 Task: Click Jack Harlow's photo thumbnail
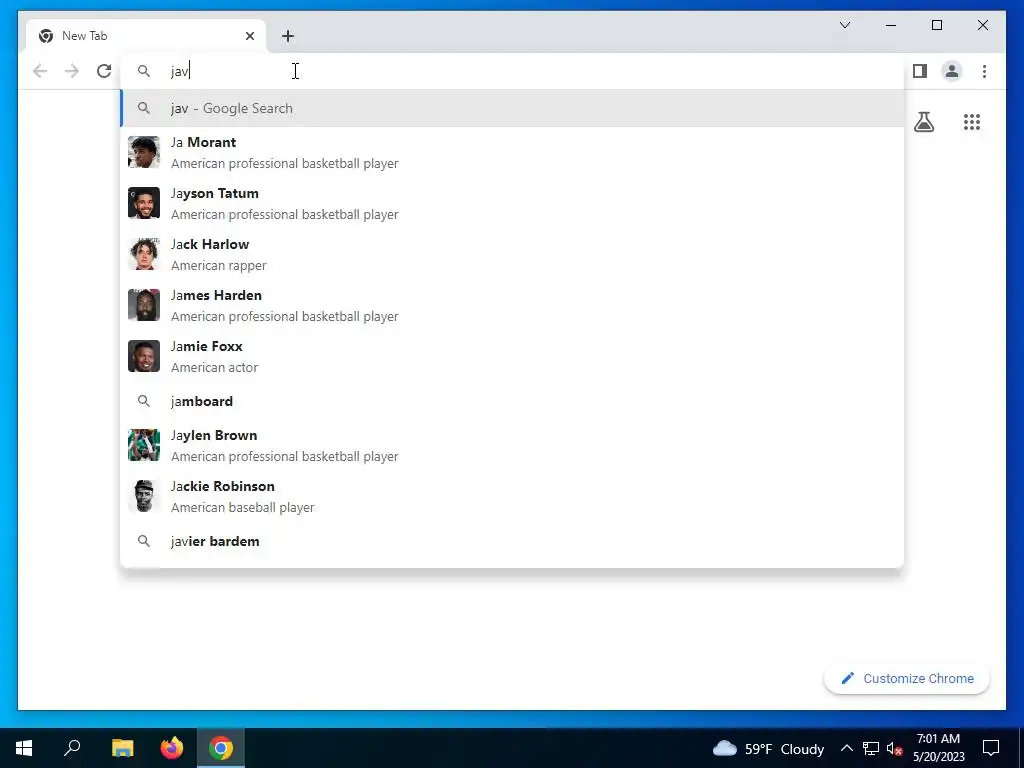tap(144, 254)
